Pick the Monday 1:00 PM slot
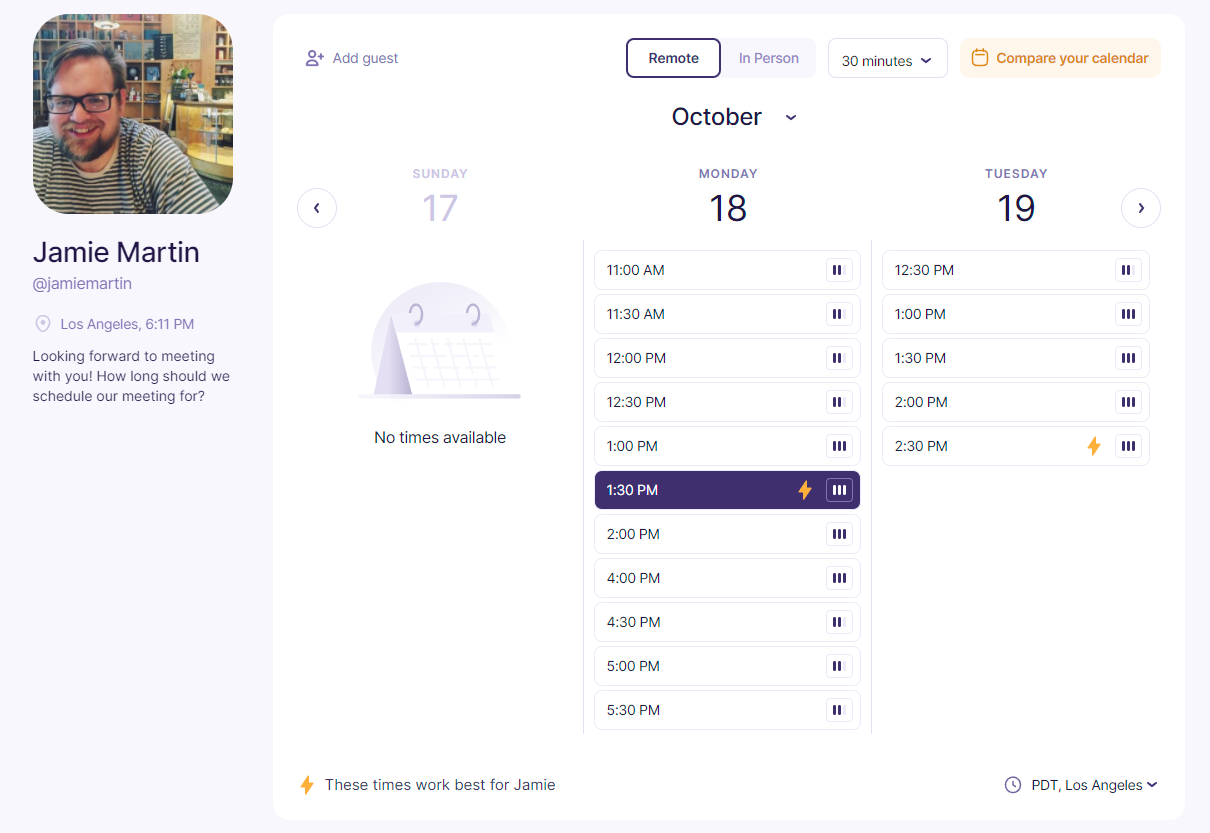1210x833 pixels. [727, 446]
